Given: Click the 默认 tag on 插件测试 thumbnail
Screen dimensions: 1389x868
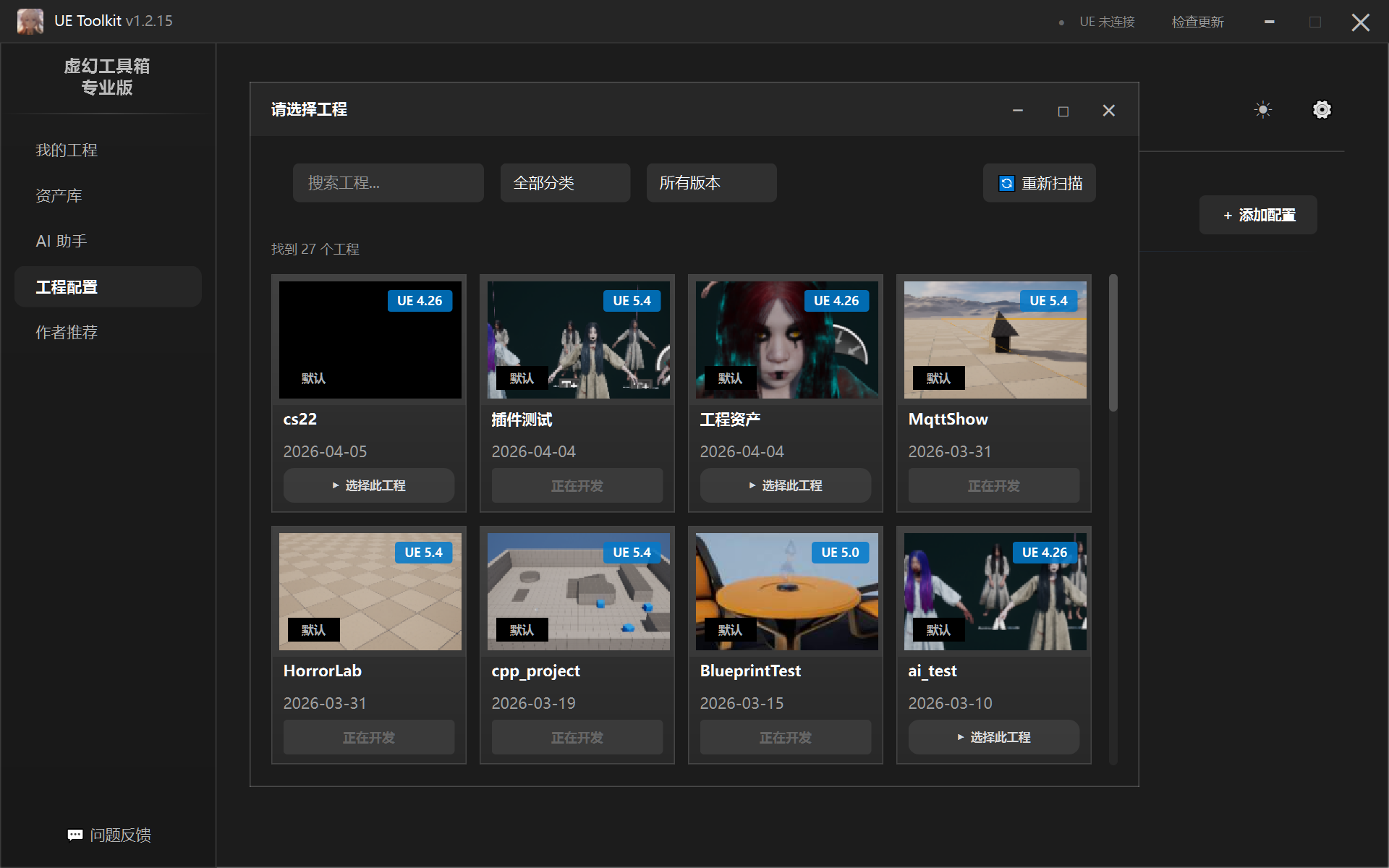Looking at the screenshot, I should click(x=522, y=378).
